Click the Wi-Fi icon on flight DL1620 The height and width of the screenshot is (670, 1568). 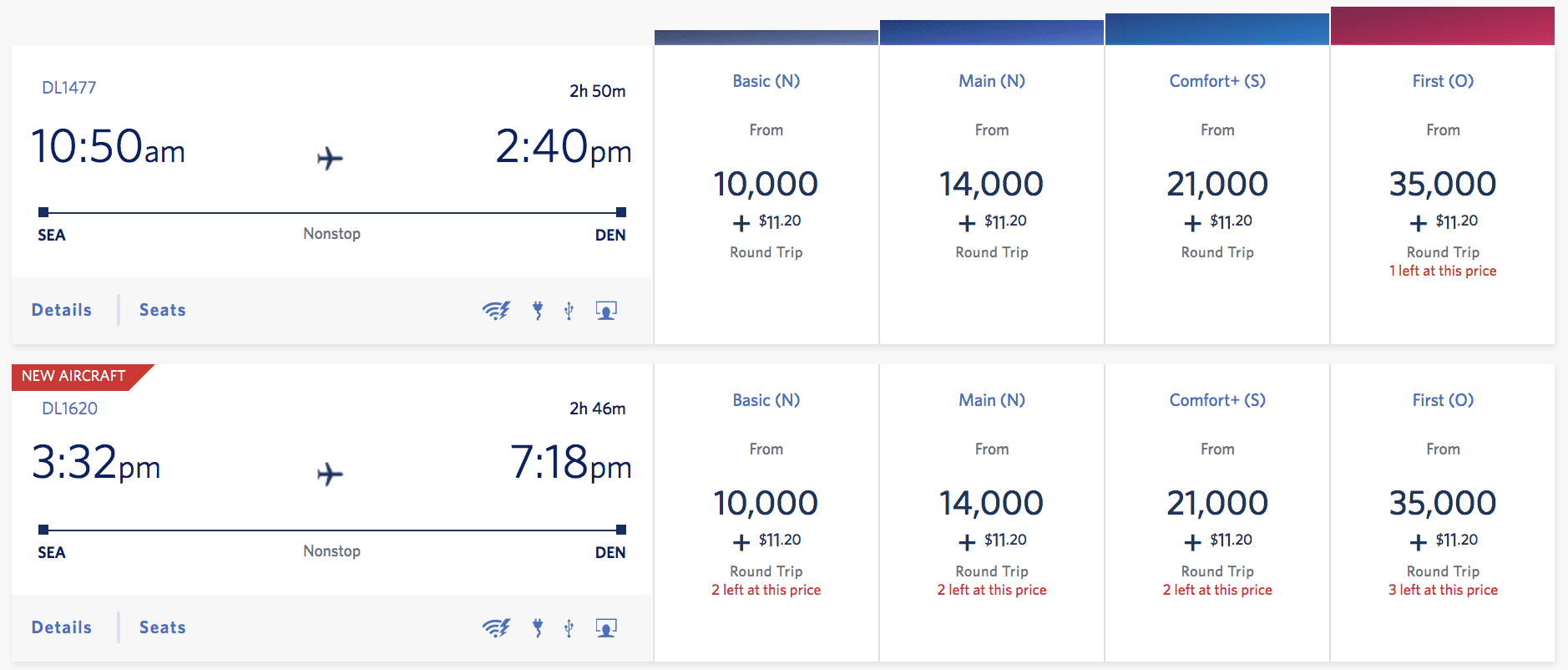point(497,627)
